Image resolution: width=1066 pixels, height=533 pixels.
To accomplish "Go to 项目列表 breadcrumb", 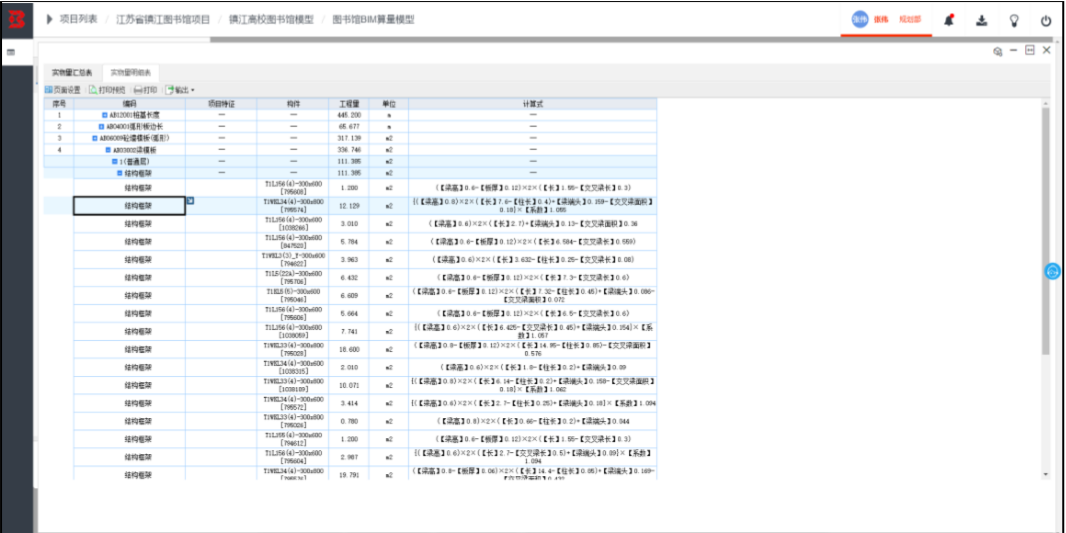I will (79, 20).
